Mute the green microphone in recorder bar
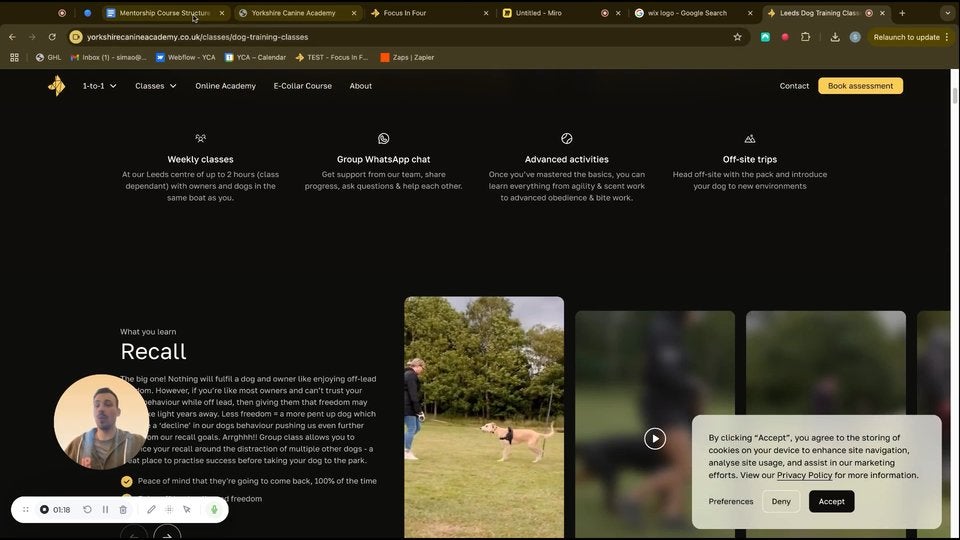The width and height of the screenshot is (960, 540). click(x=214, y=509)
